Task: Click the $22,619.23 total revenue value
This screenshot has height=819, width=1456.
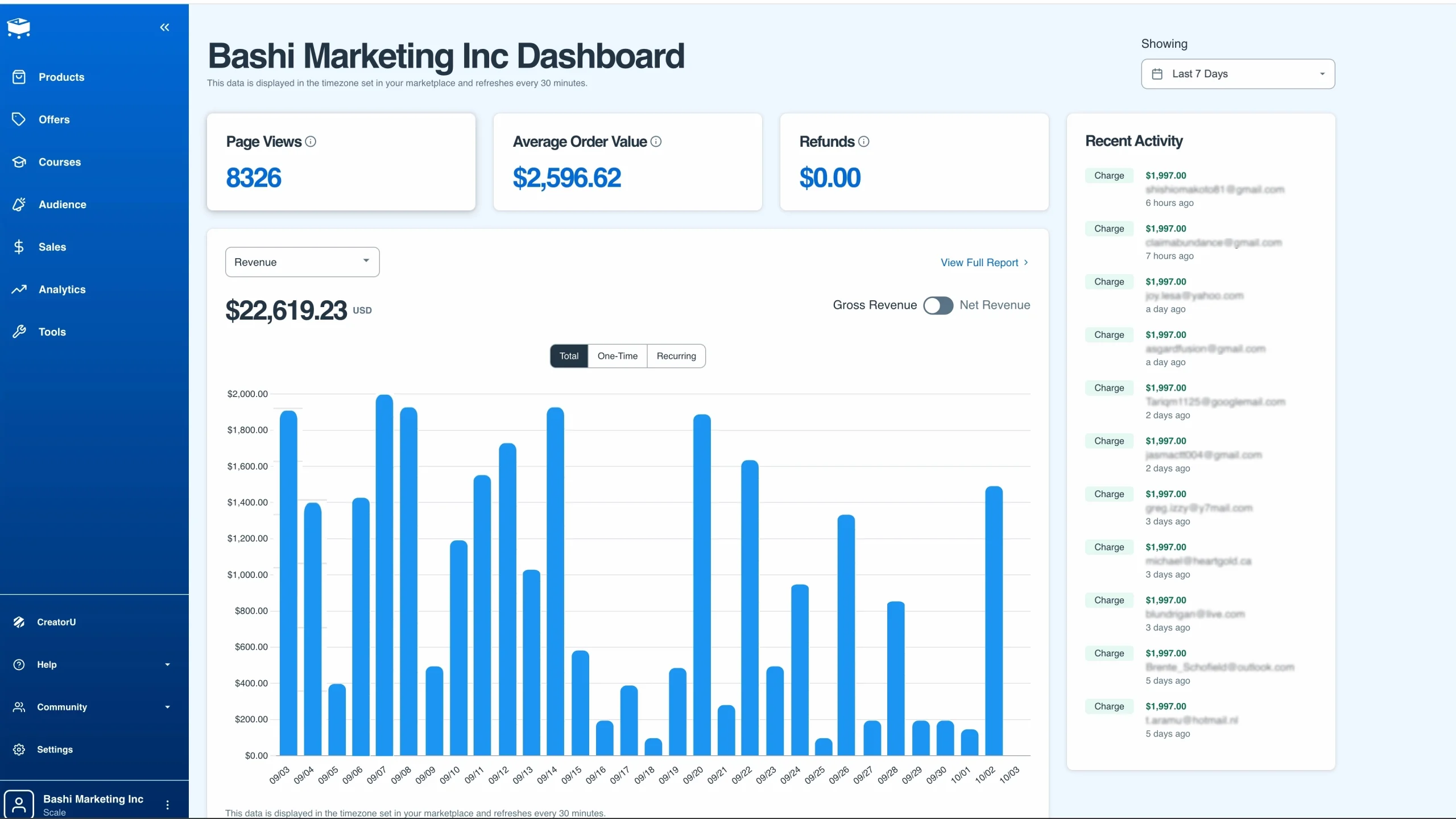Action: [x=286, y=311]
